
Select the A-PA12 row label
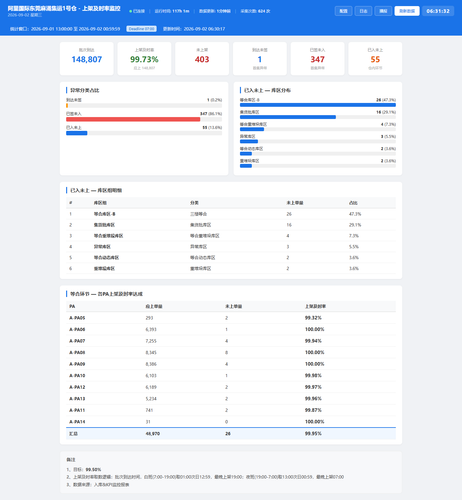[77, 387]
